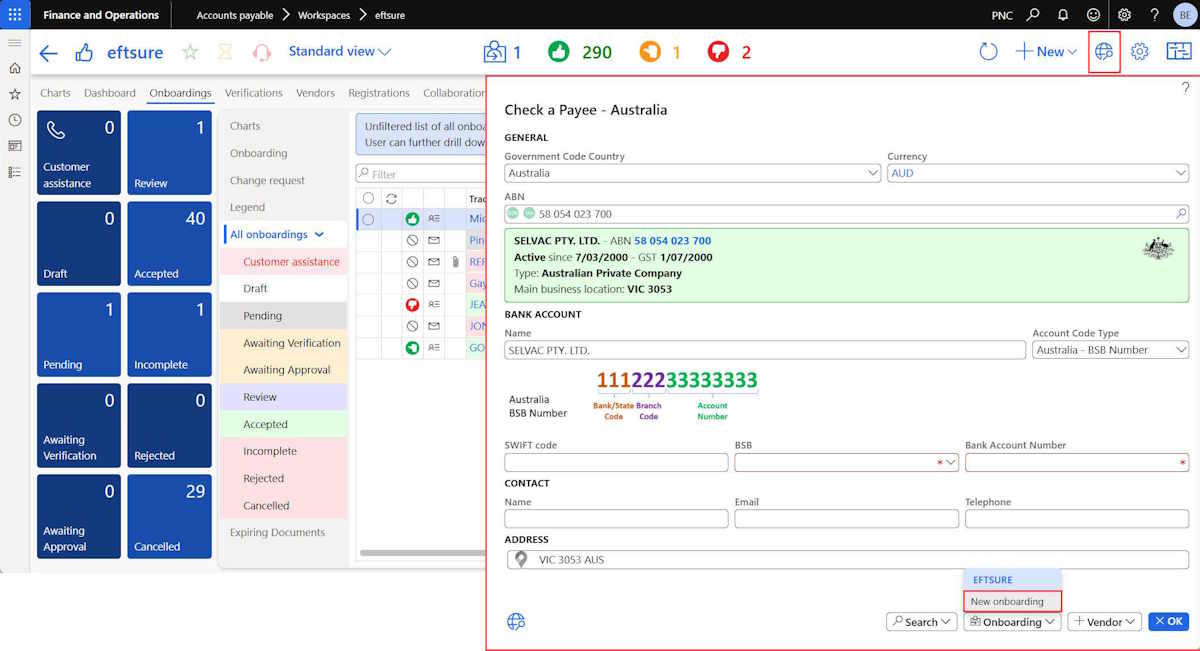Open the app launcher waffle menu
Image resolution: width=1200 pixels, height=651 pixels.
click(x=14, y=15)
